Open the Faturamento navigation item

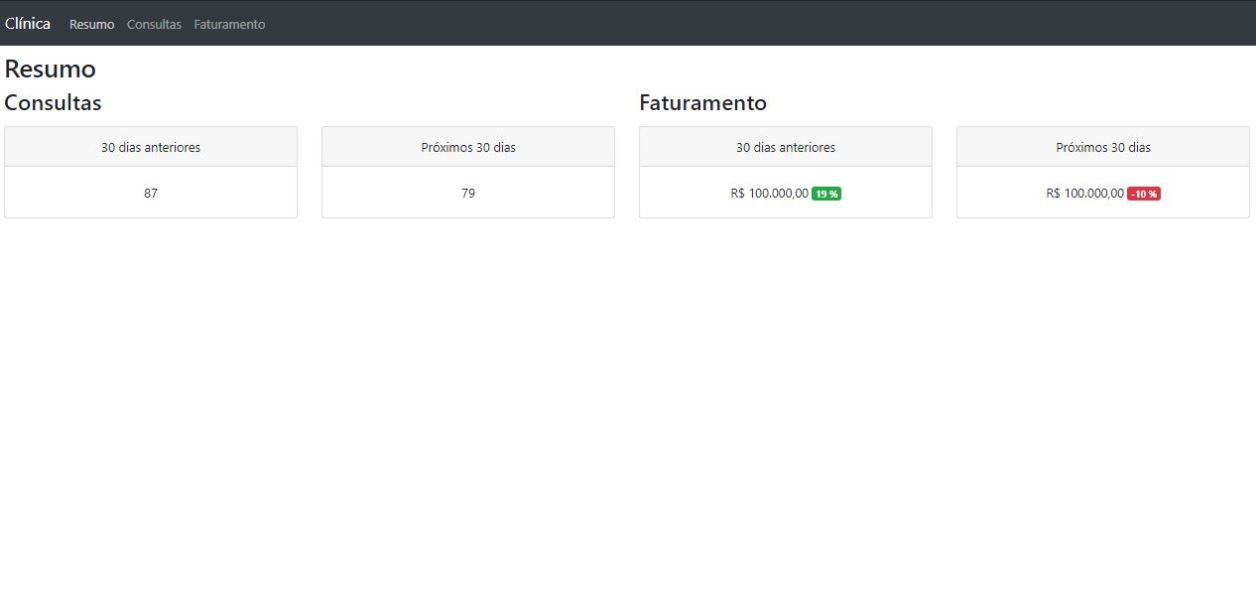click(x=230, y=24)
